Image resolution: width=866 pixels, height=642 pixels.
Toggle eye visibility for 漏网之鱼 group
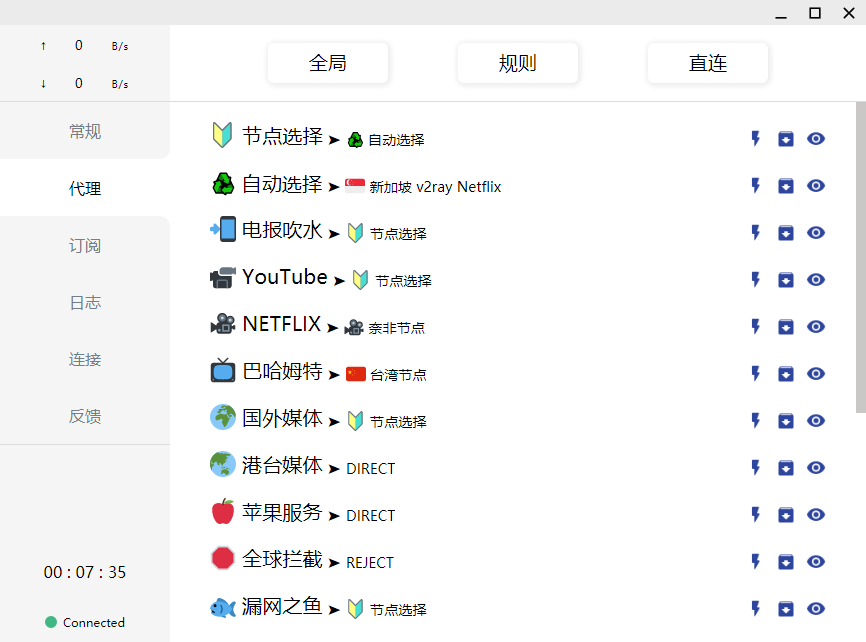816,608
